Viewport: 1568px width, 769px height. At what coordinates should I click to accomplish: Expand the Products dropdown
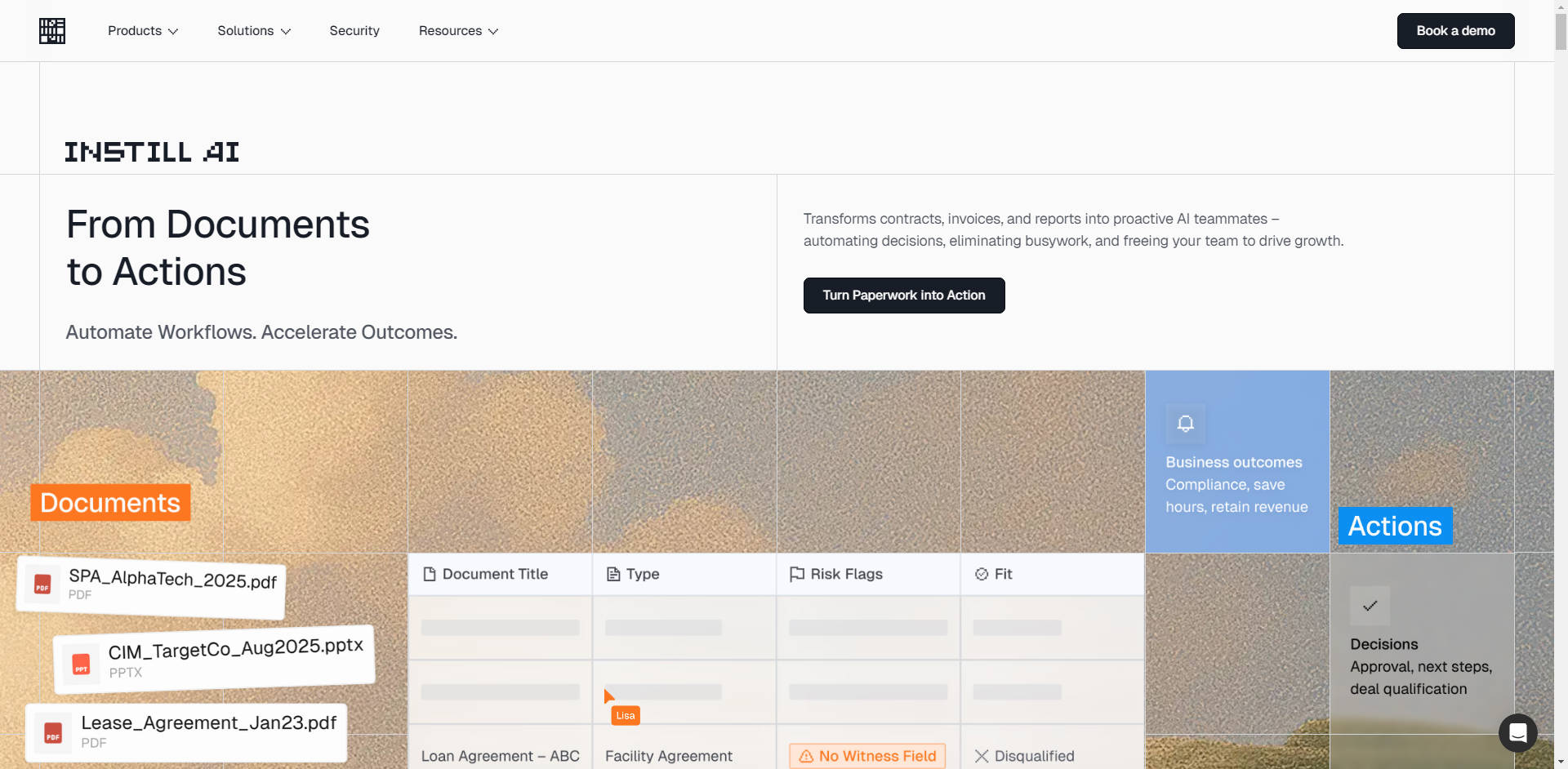tap(142, 30)
